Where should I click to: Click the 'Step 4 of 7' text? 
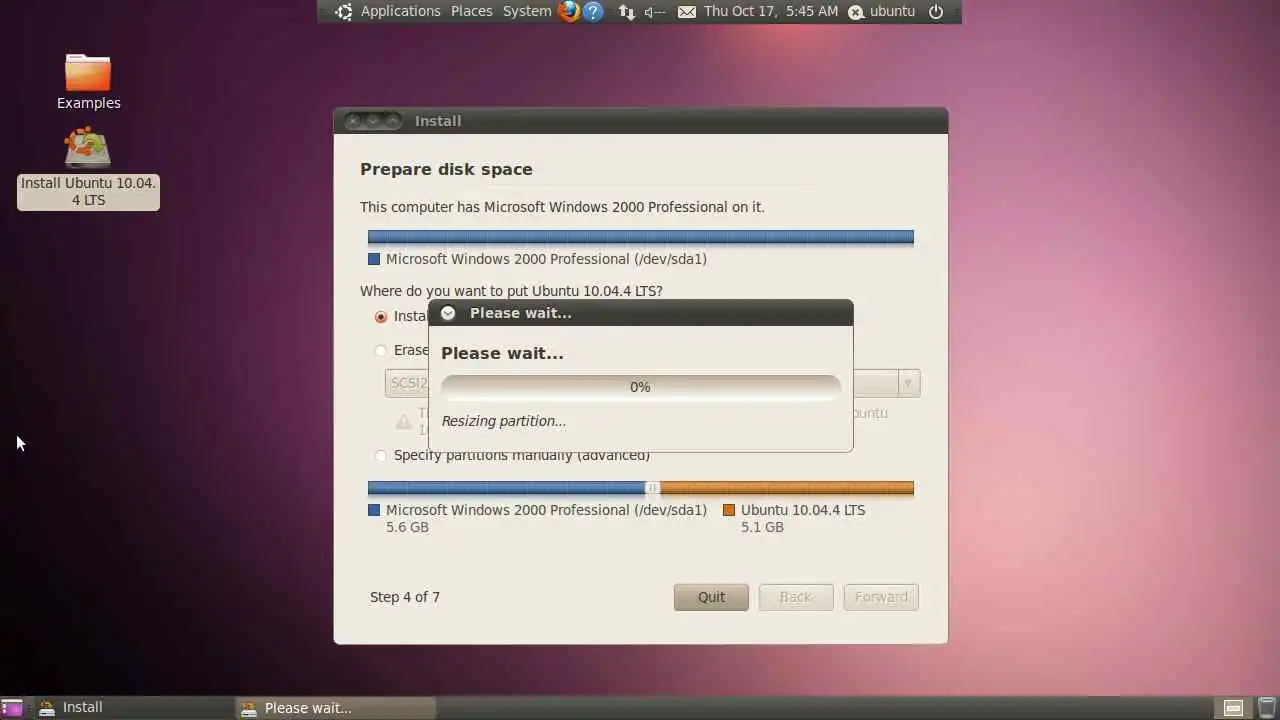pos(405,597)
